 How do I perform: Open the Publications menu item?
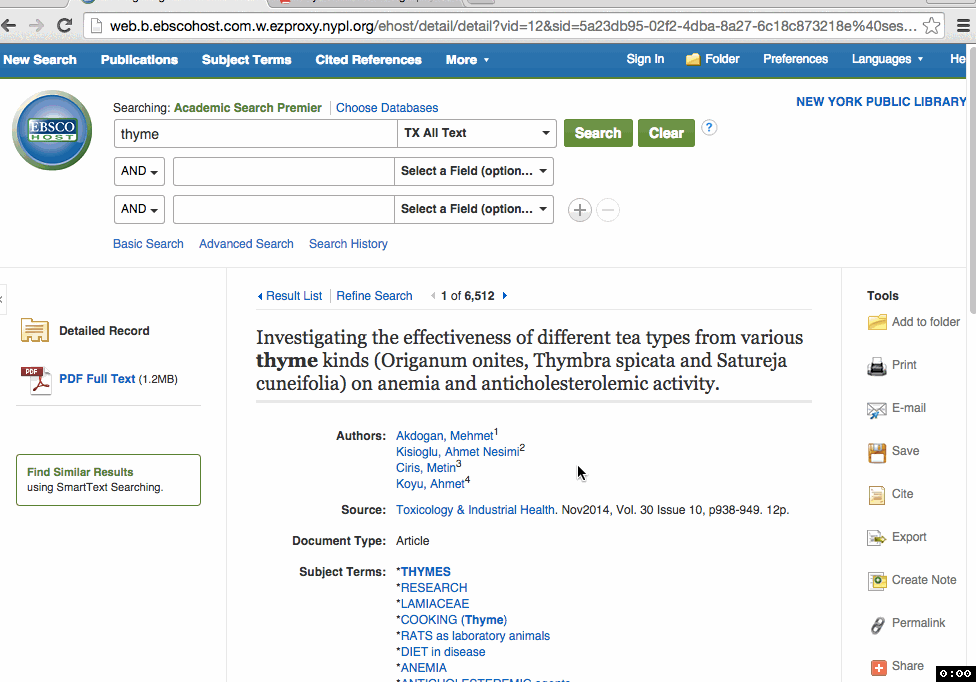click(x=139, y=60)
